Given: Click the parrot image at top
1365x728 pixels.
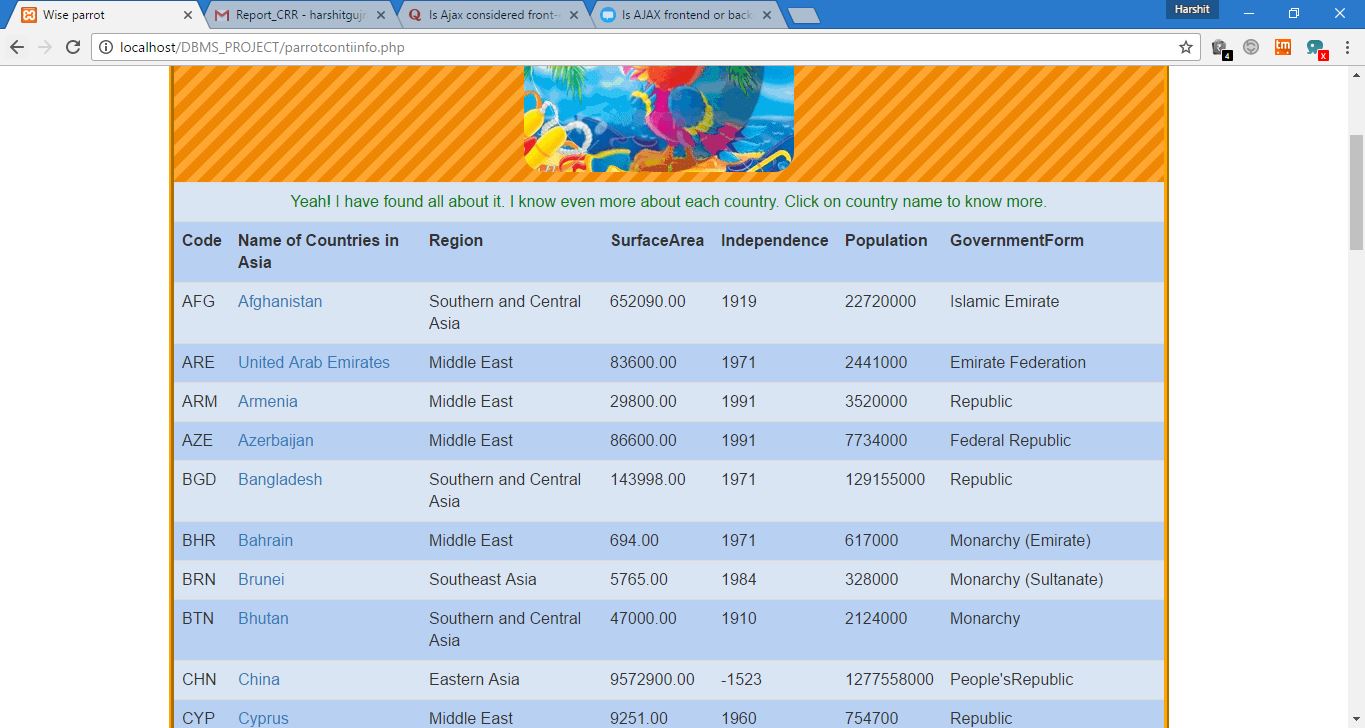Looking at the screenshot, I should click(x=659, y=119).
